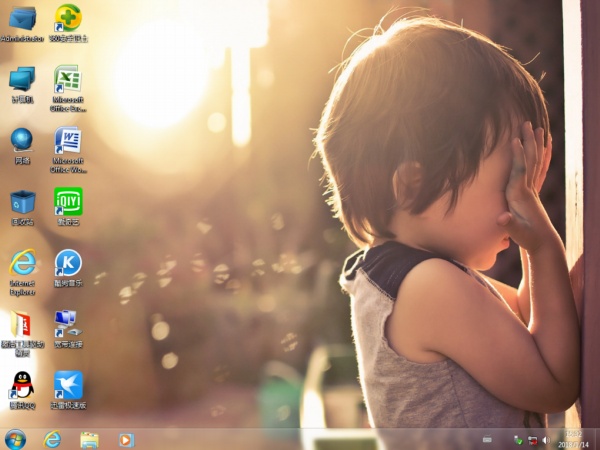Launch Windows Media Player from taskbar
The height and width of the screenshot is (450, 600).
[x=126, y=440]
